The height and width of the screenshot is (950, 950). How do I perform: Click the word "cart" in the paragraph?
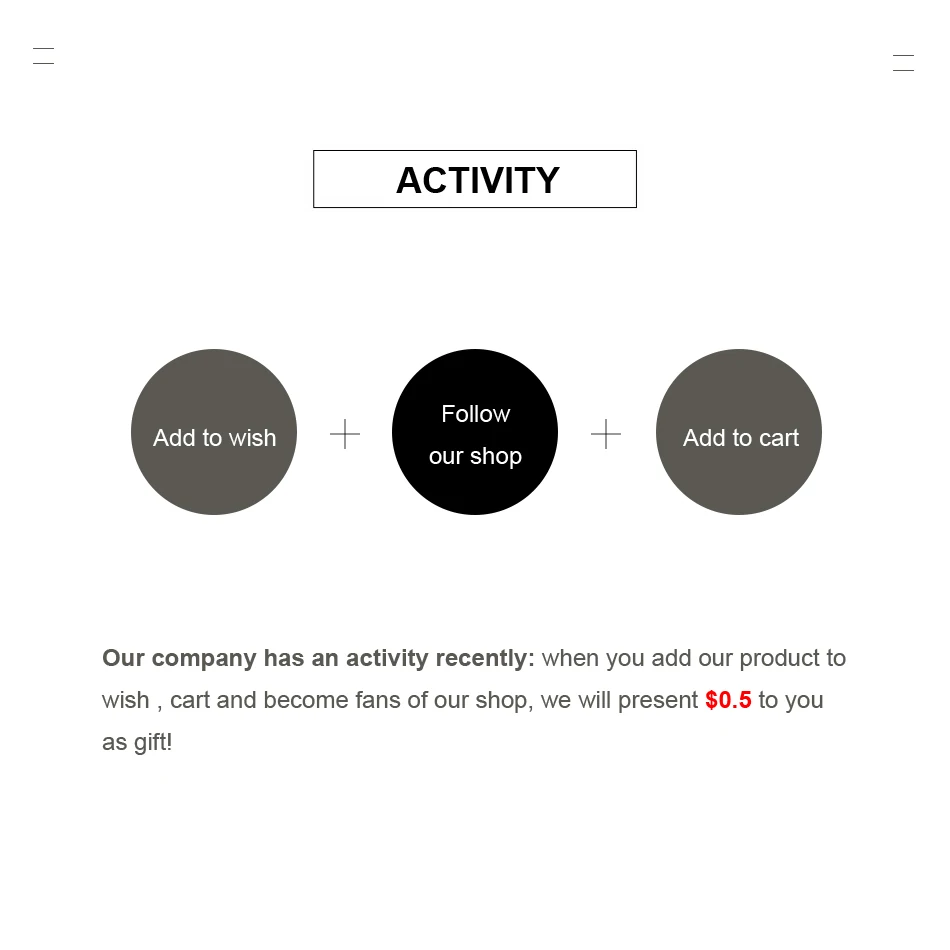(190, 700)
